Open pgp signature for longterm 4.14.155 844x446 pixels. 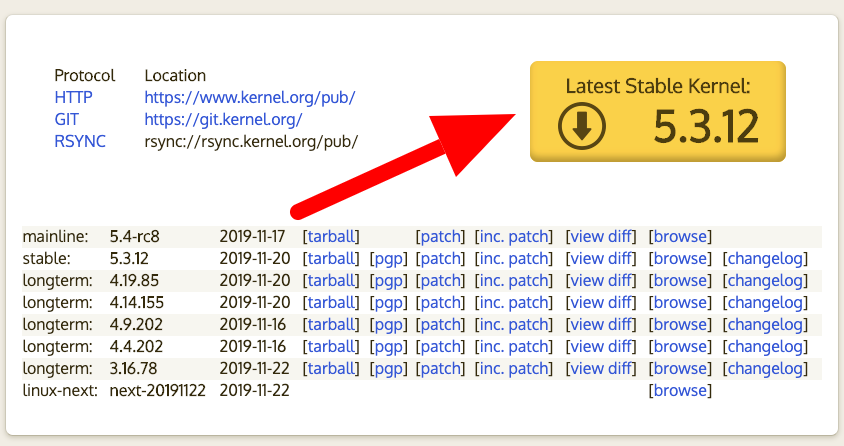(388, 303)
